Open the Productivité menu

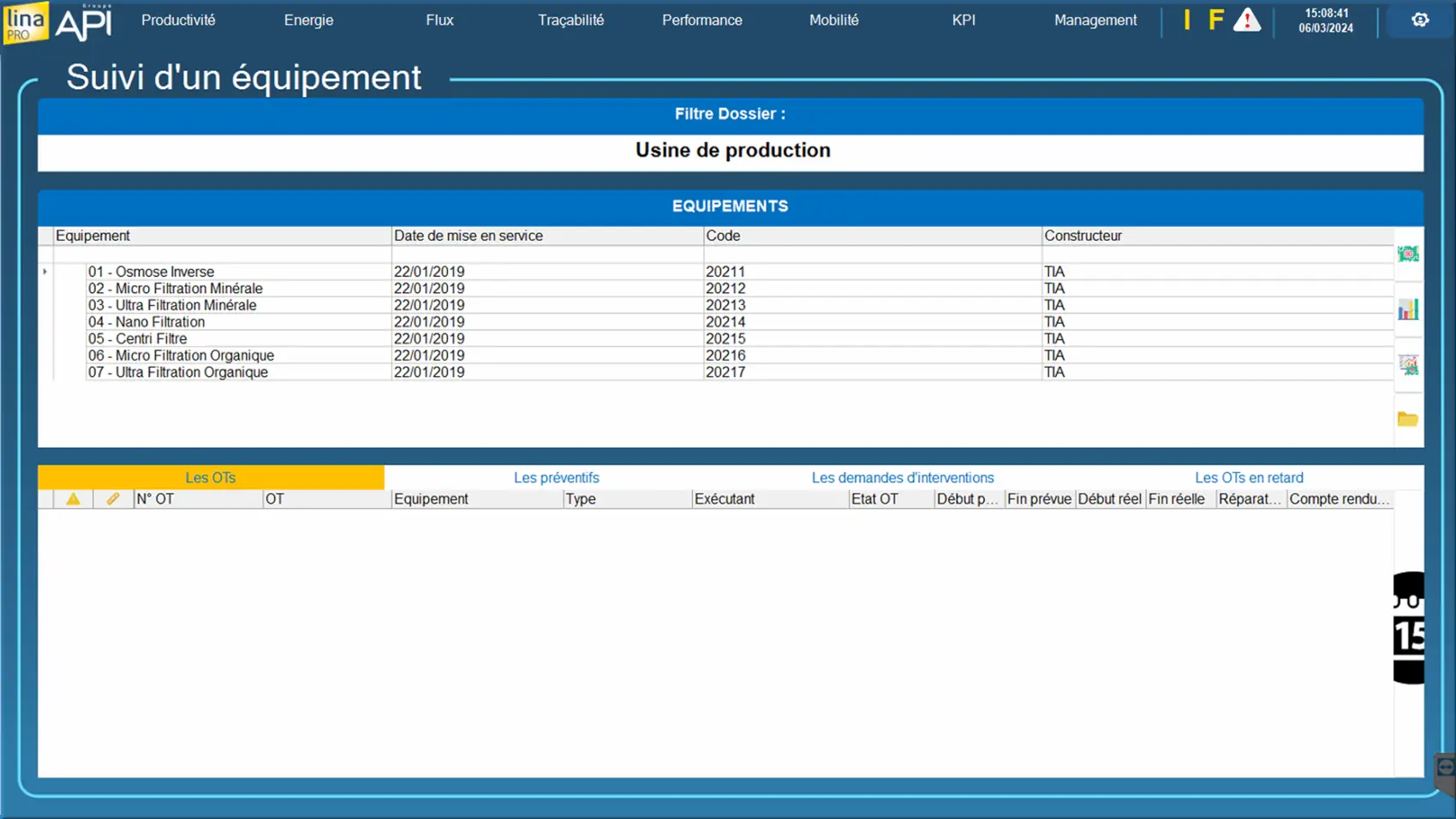pyautogui.click(x=178, y=20)
